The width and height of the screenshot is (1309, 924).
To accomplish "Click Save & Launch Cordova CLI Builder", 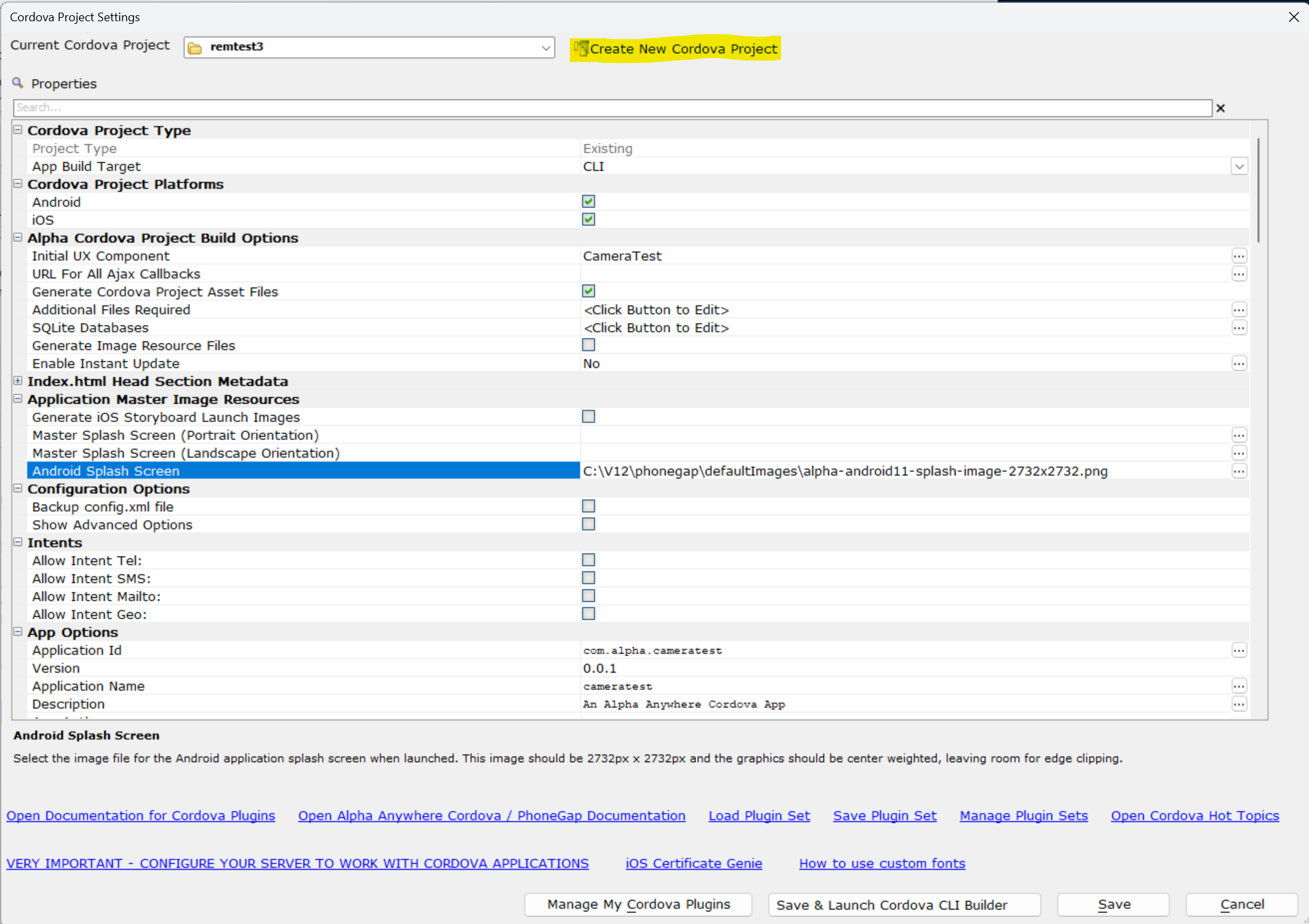I will [904, 905].
